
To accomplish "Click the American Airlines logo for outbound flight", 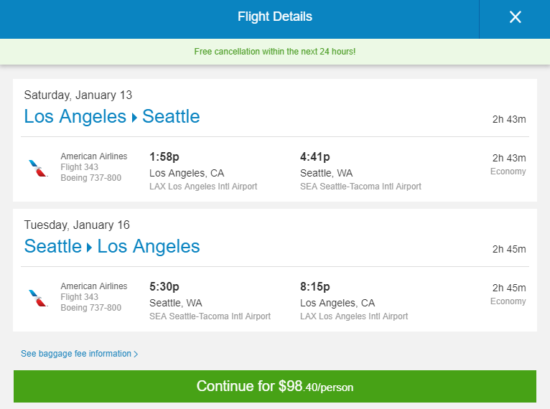I will (x=38, y=168).
